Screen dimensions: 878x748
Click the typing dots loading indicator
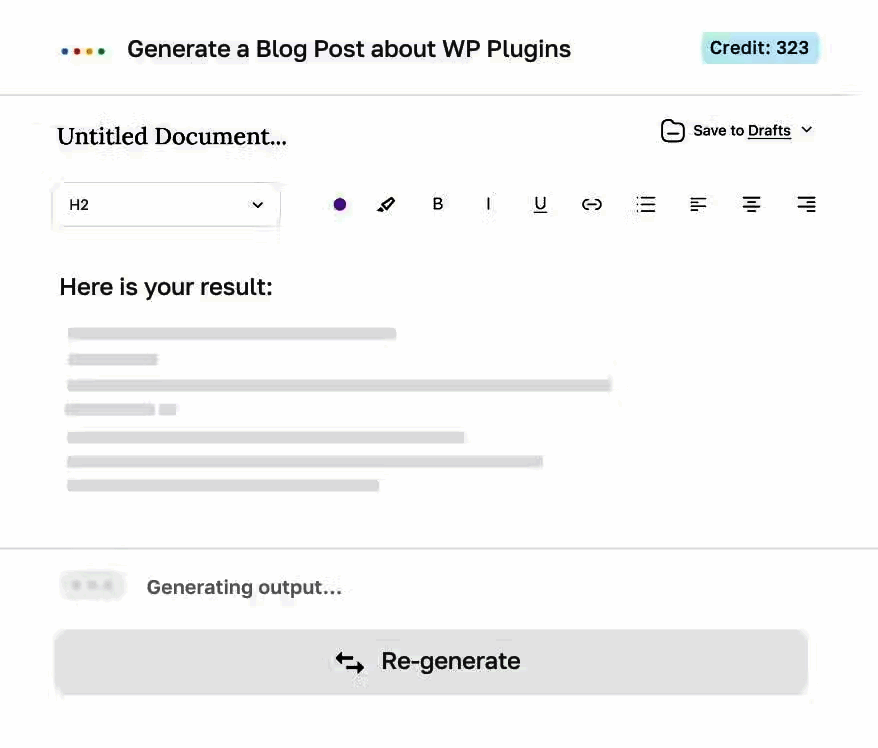click(x=93, y=586)
